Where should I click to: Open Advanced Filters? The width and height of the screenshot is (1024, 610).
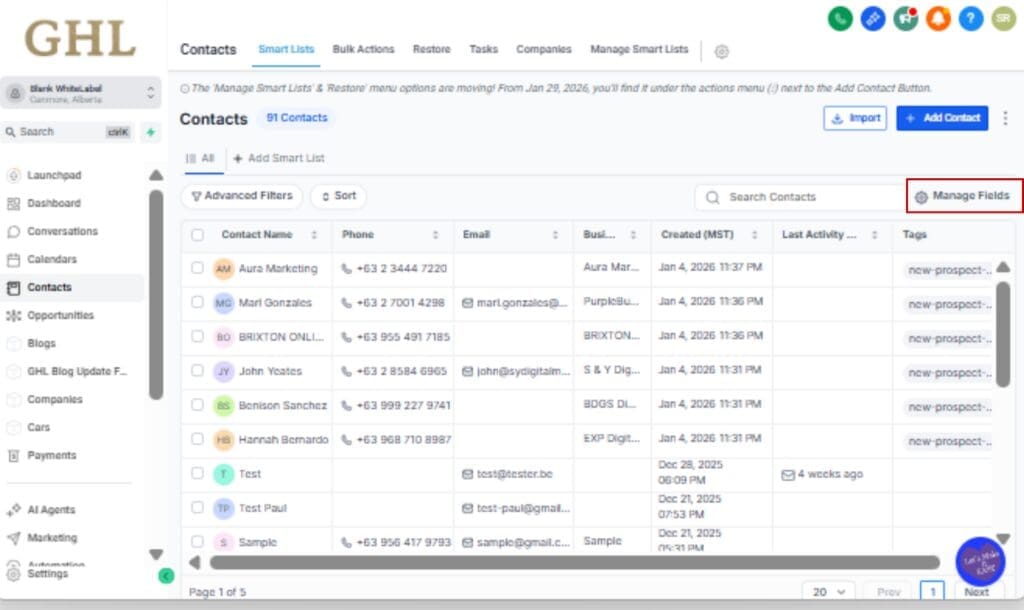click(x=241, y=197)
